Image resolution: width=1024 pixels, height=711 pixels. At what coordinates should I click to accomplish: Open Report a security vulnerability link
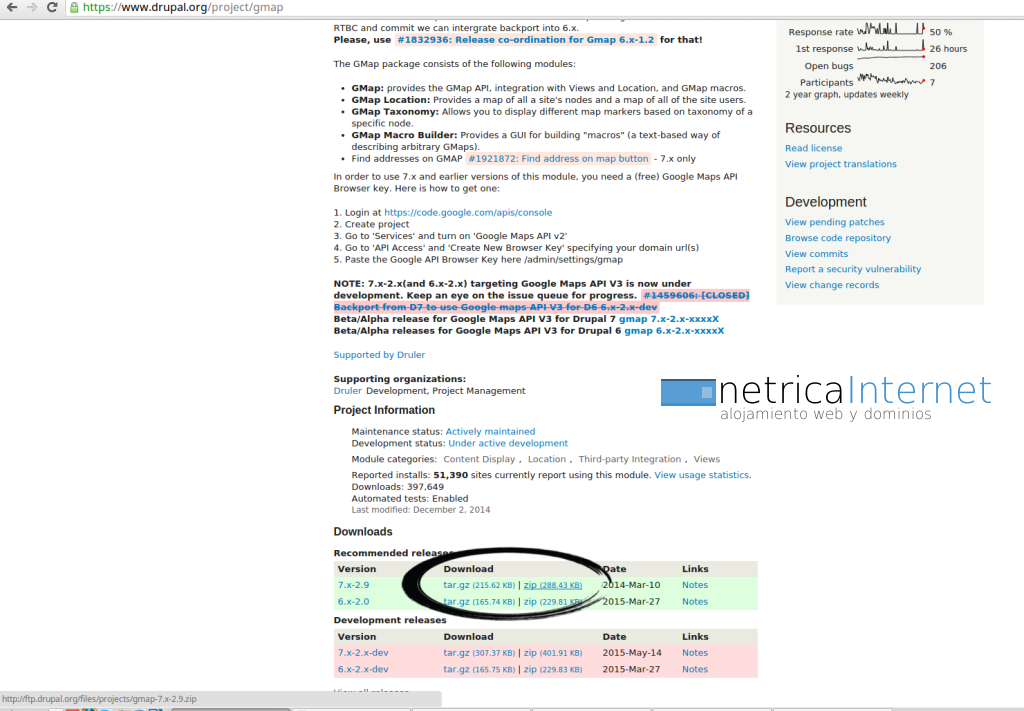coord(852,269)
